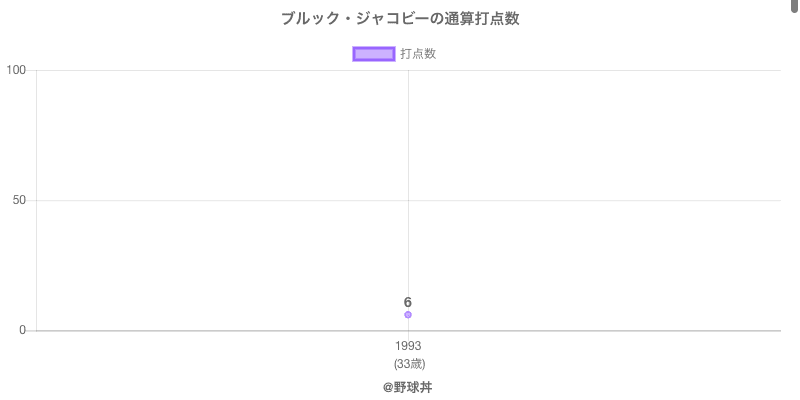Click the y-axis label 100

16,70
